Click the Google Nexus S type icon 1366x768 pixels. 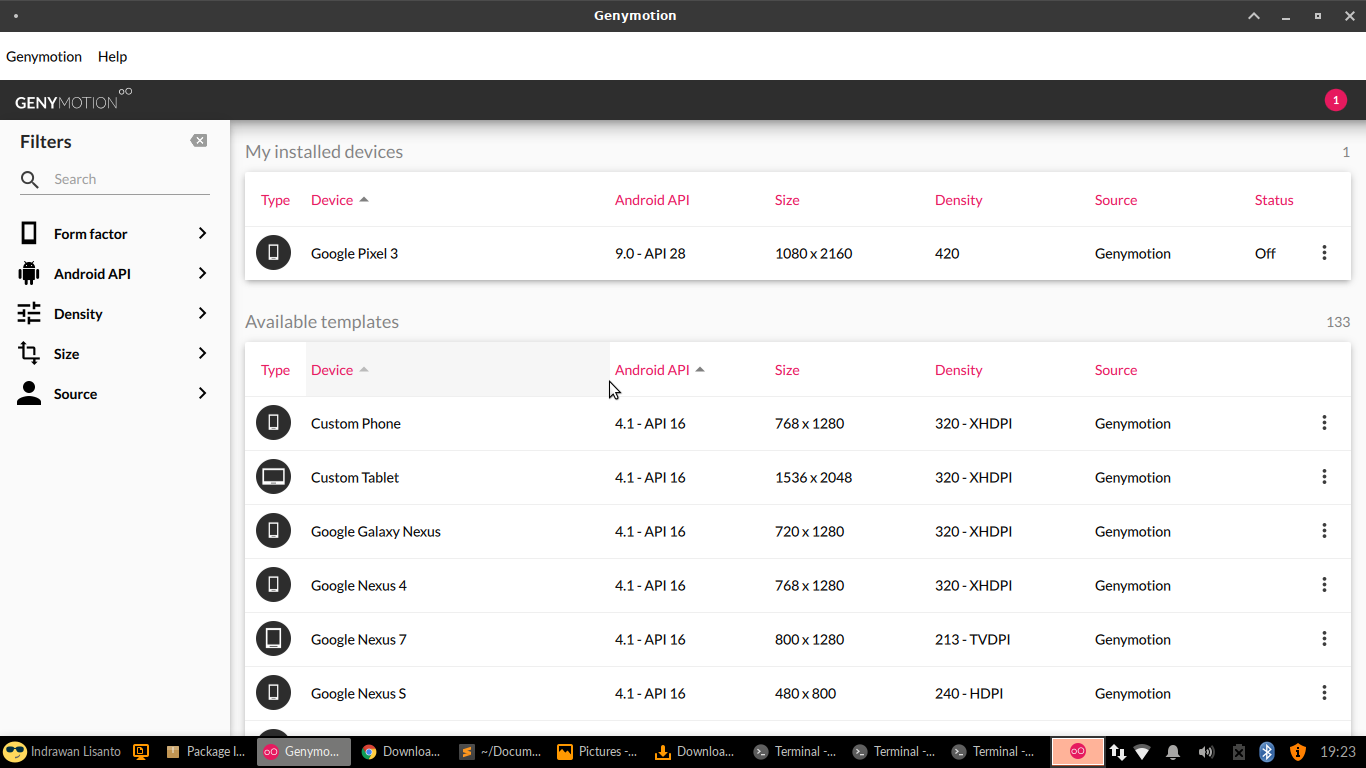[x=273, y=693]
